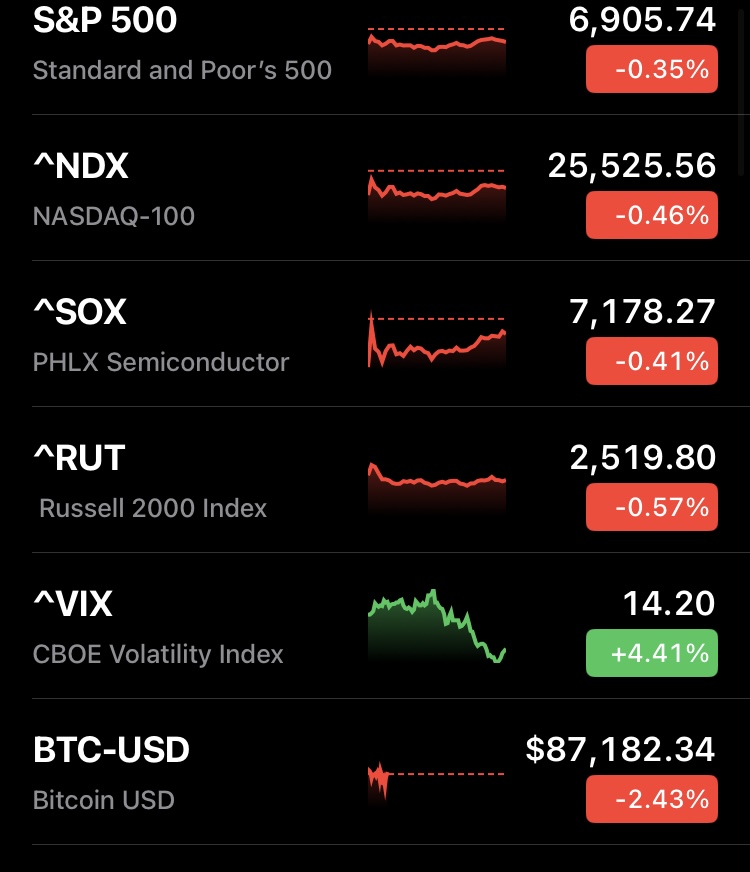Select the CBOE Volatility Index label
Image resolution: width=750 pixels, height=872 pixels.
tap(158, 654)
